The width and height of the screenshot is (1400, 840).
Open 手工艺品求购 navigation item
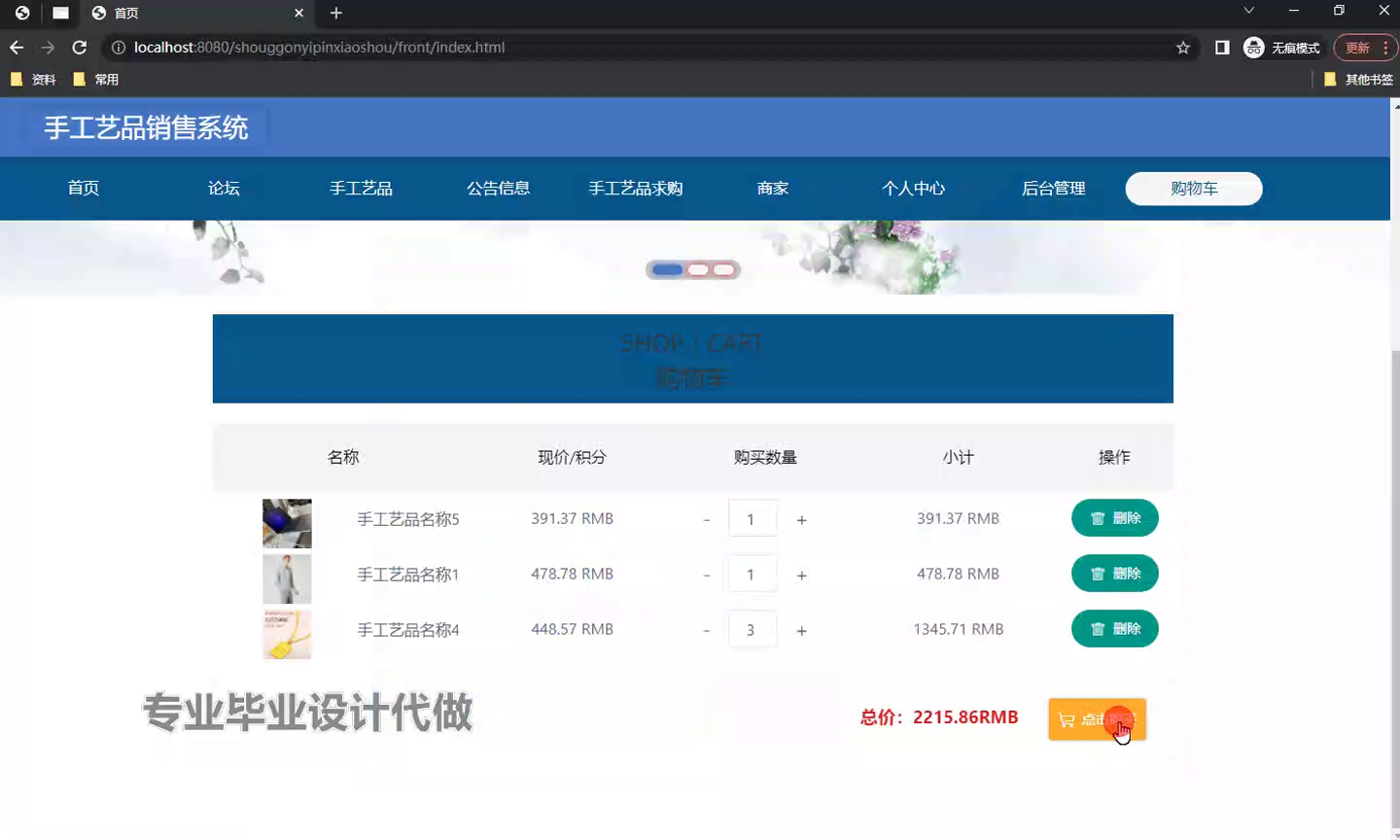[x=636, y=189]
